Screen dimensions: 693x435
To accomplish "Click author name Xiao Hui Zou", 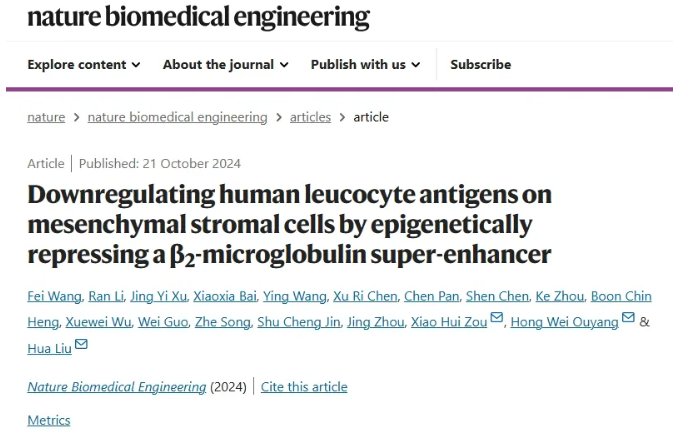I will coord(447,322).
